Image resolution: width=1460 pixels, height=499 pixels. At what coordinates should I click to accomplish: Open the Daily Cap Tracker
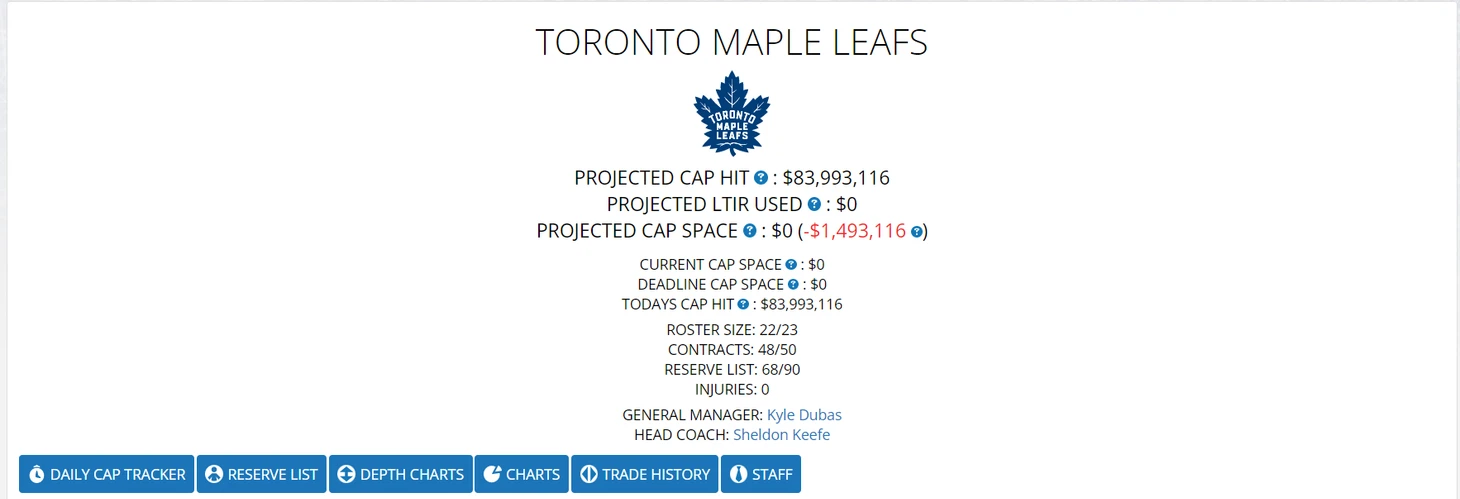click(107, 474)
